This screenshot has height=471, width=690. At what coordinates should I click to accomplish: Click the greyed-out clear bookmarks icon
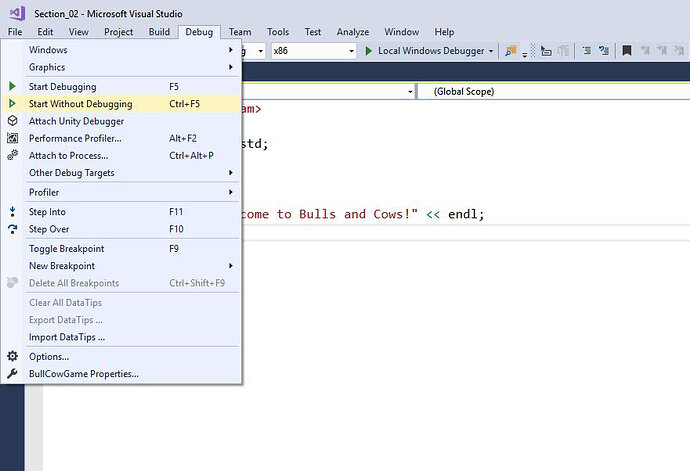tap(679, 51)
